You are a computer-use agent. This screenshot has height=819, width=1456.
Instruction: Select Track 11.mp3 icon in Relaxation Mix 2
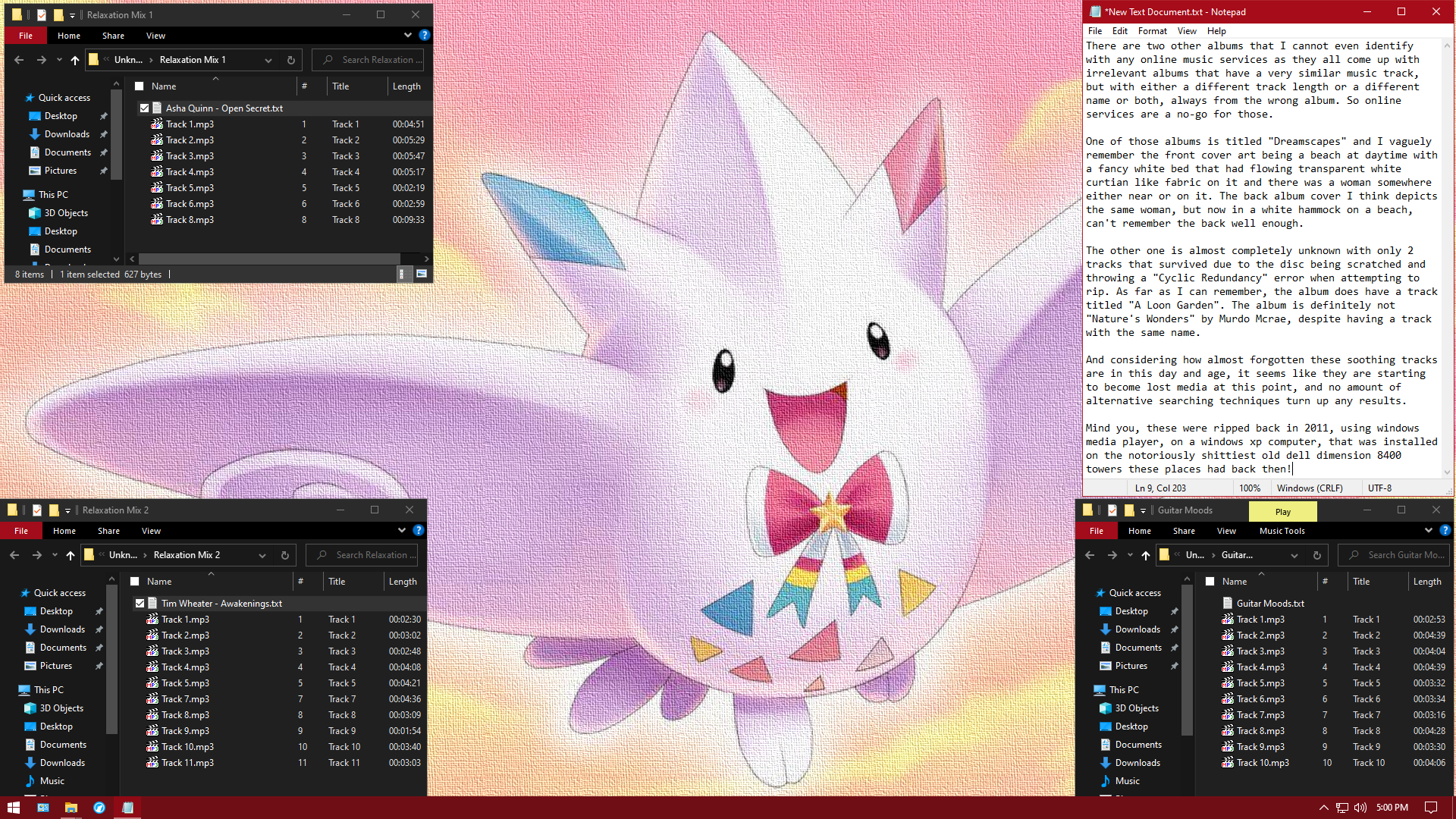tap(152, 762)
